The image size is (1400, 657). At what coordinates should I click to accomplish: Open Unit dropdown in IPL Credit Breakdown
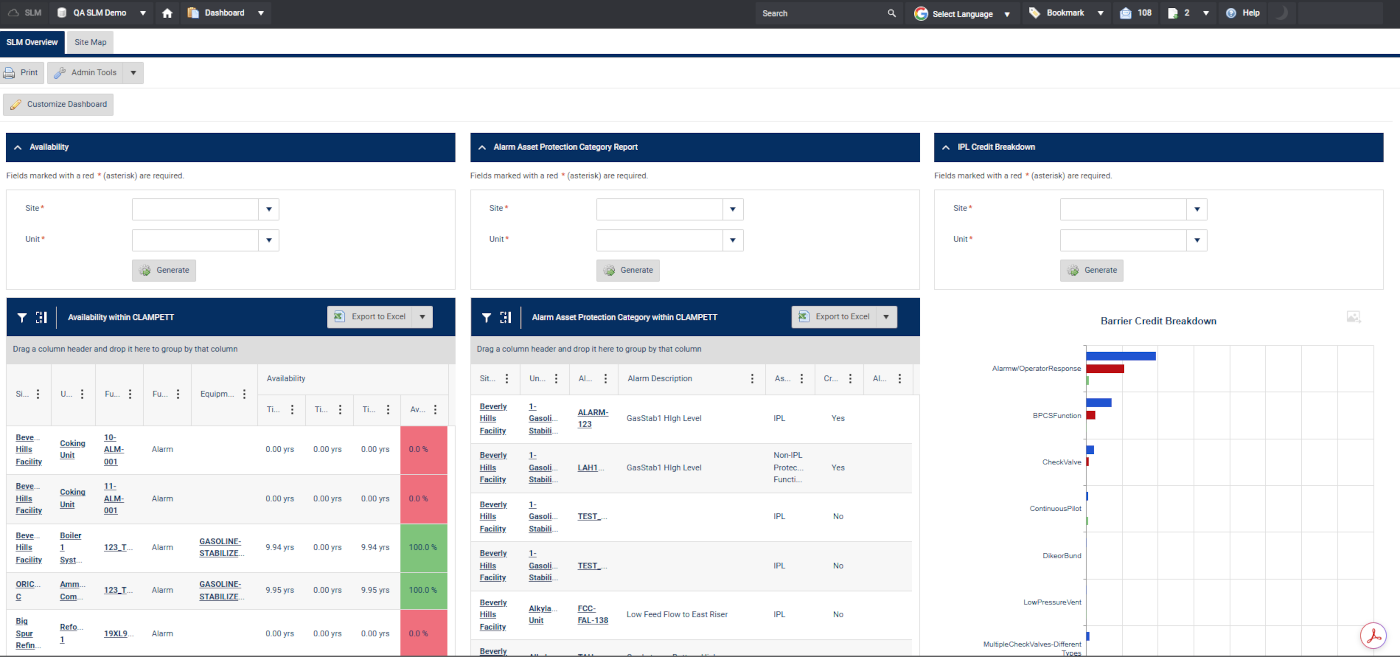point(1196,240)
